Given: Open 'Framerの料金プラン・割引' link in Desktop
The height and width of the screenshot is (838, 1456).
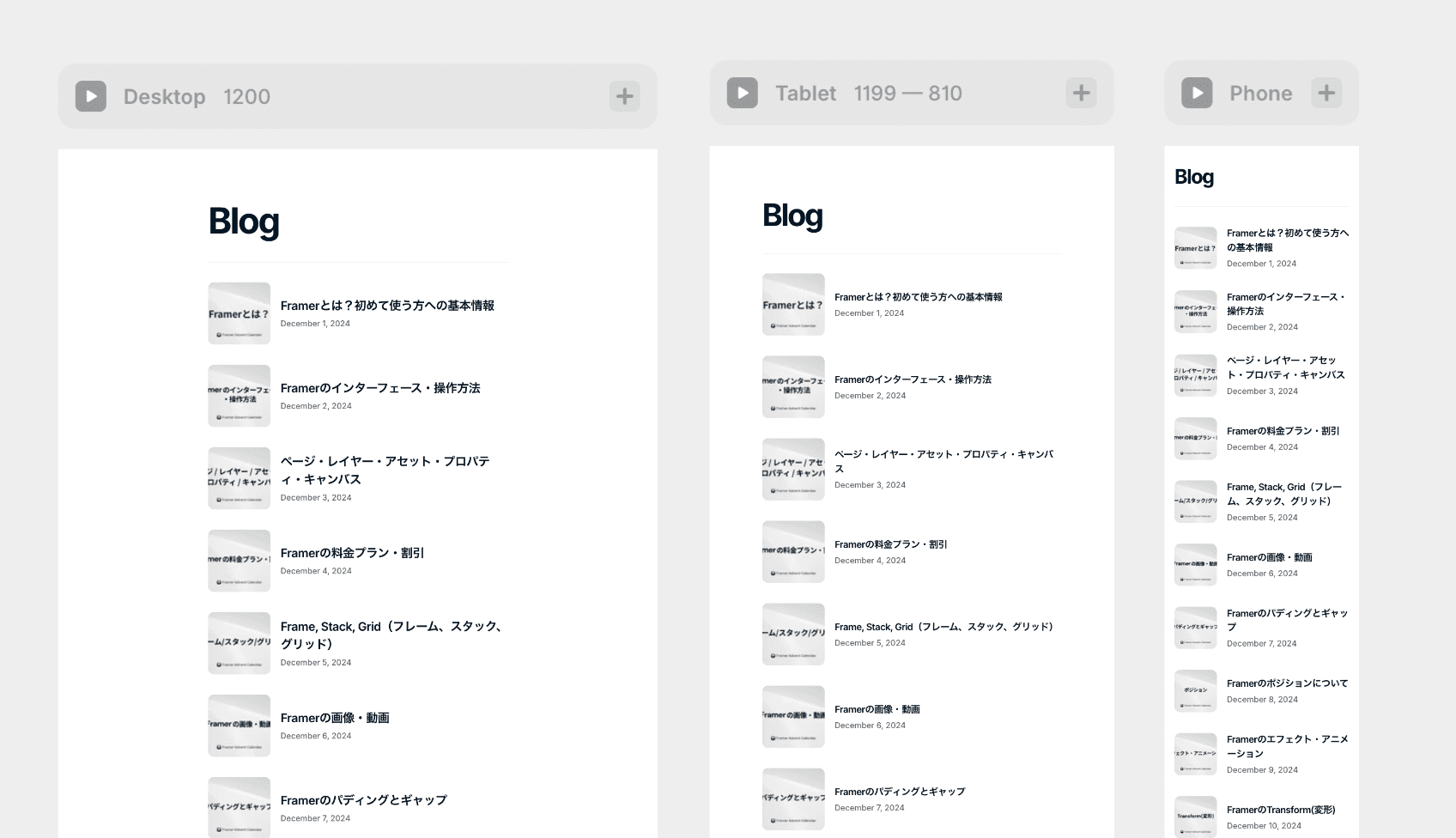Looking at the screenshot, I should click(353, 553).
